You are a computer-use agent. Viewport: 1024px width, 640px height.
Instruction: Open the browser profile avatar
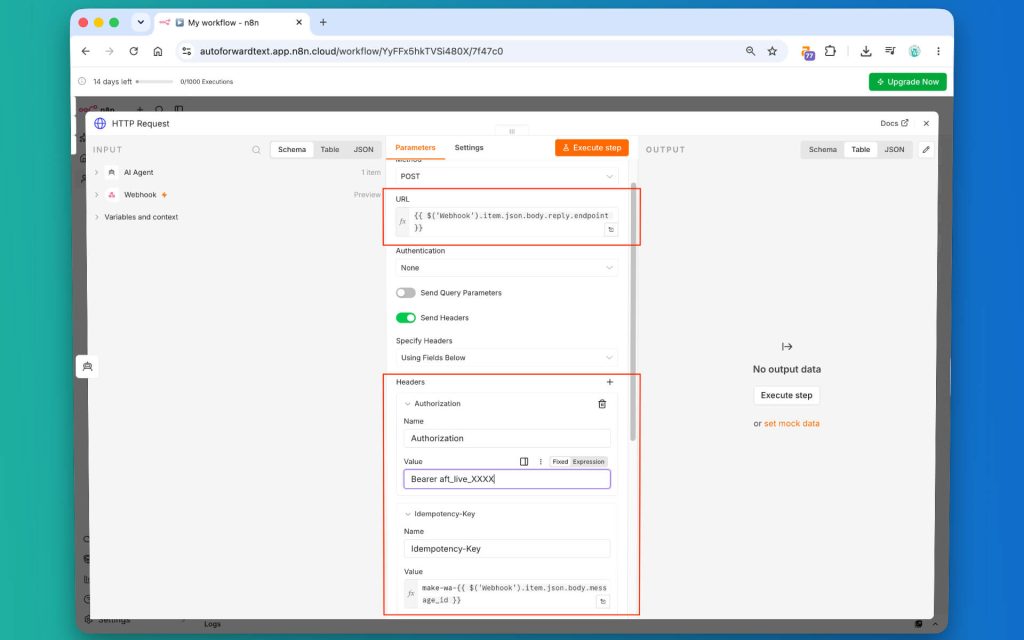pyautogui.click(x=914, y=51)
